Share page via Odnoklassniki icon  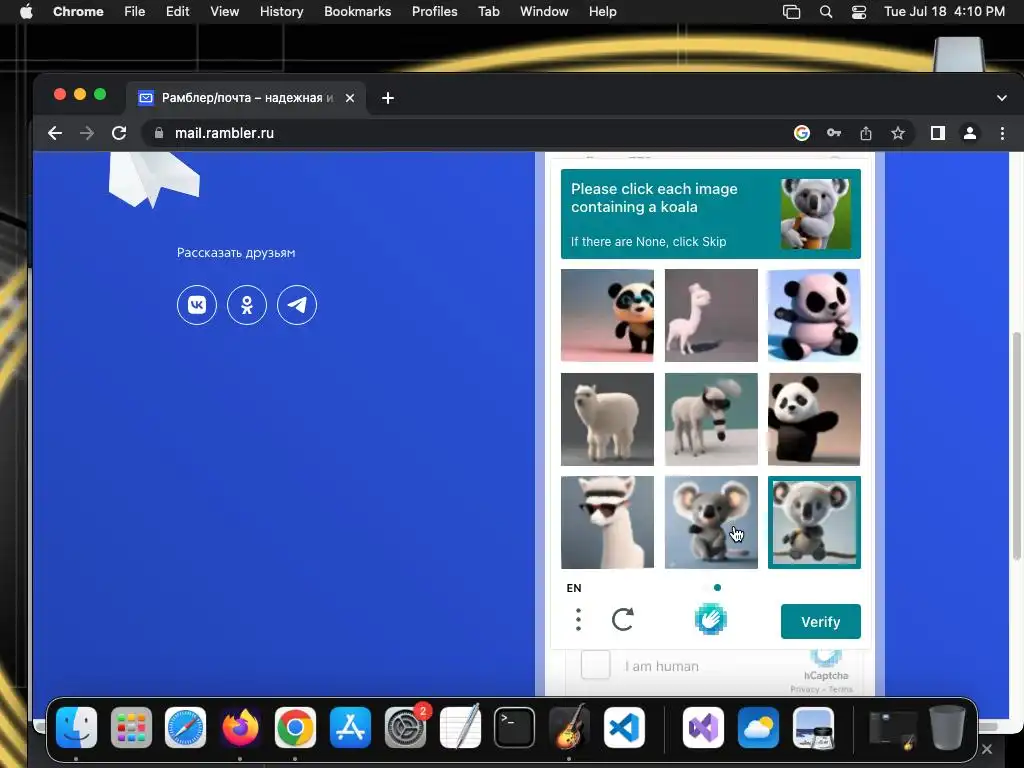(x=247, y=305)
